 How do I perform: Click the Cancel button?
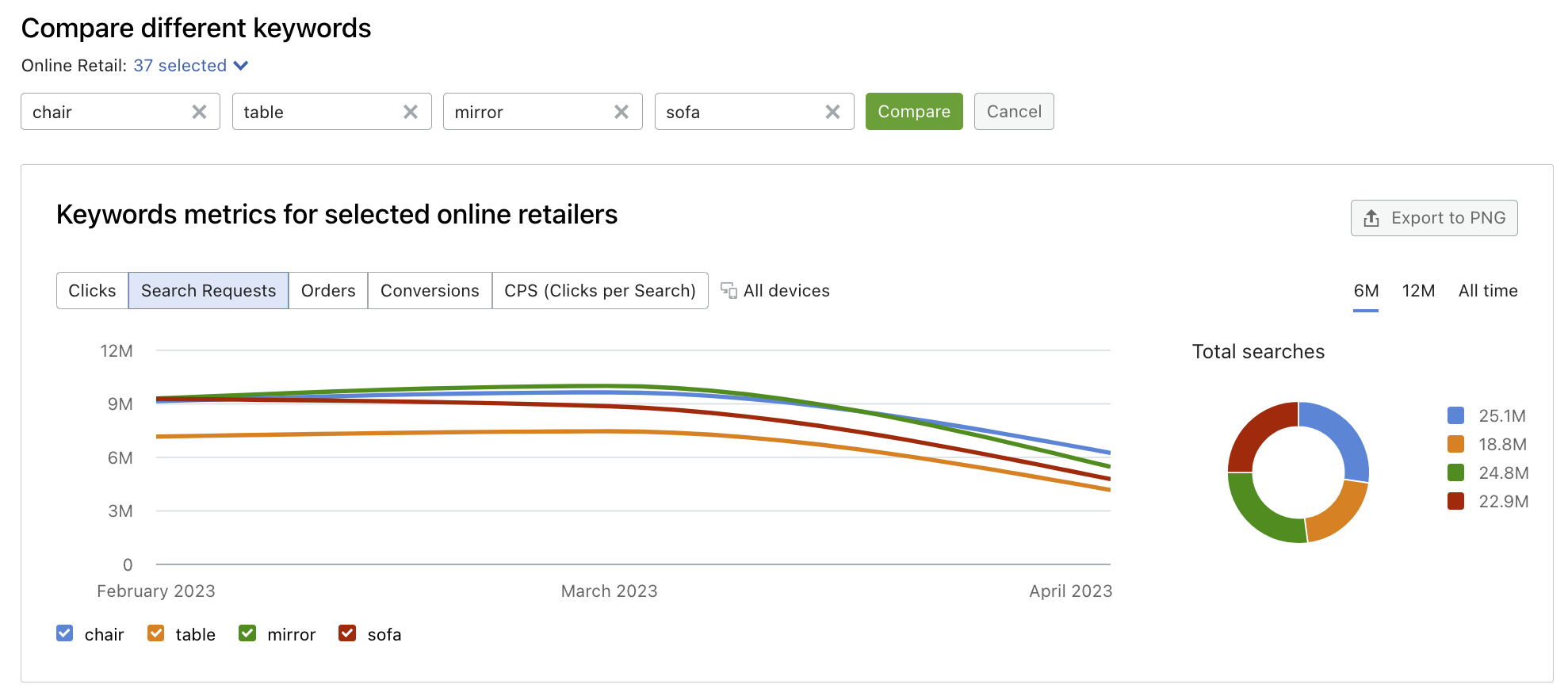(1013, 112)
